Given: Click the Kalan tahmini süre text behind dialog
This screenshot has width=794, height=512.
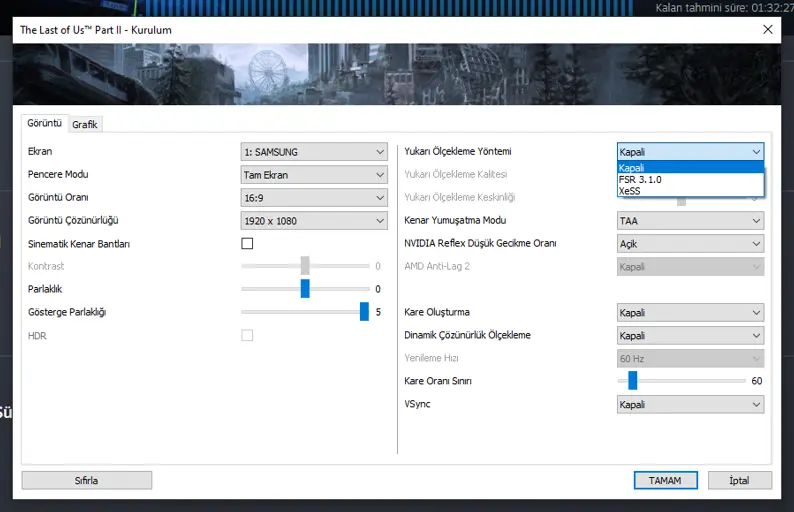Looking at the screenshot, I should pos(724,8).
